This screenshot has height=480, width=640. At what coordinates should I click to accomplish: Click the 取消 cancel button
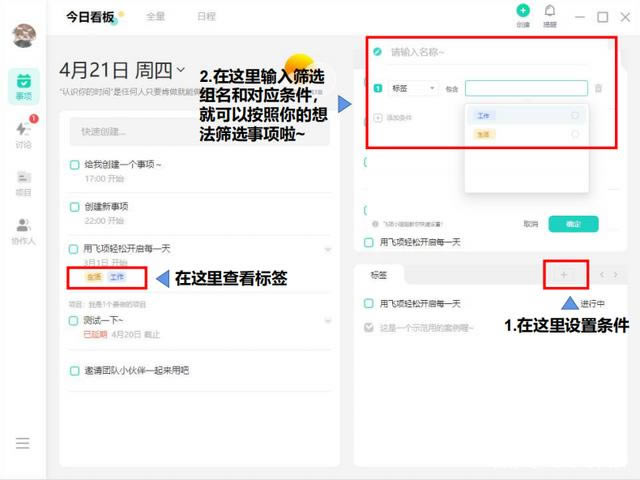[531, 224]
